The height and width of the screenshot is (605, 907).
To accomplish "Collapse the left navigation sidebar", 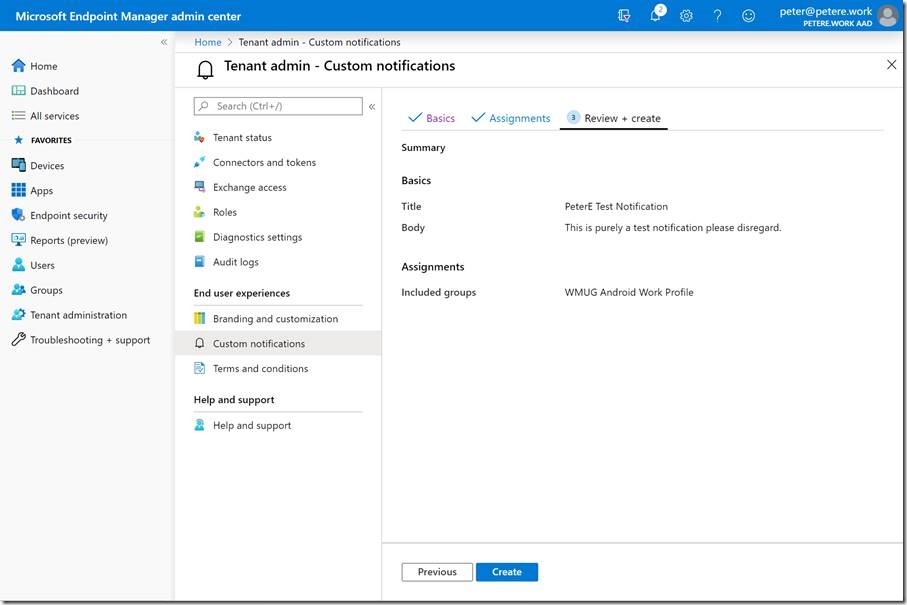I will coord(164,42).
